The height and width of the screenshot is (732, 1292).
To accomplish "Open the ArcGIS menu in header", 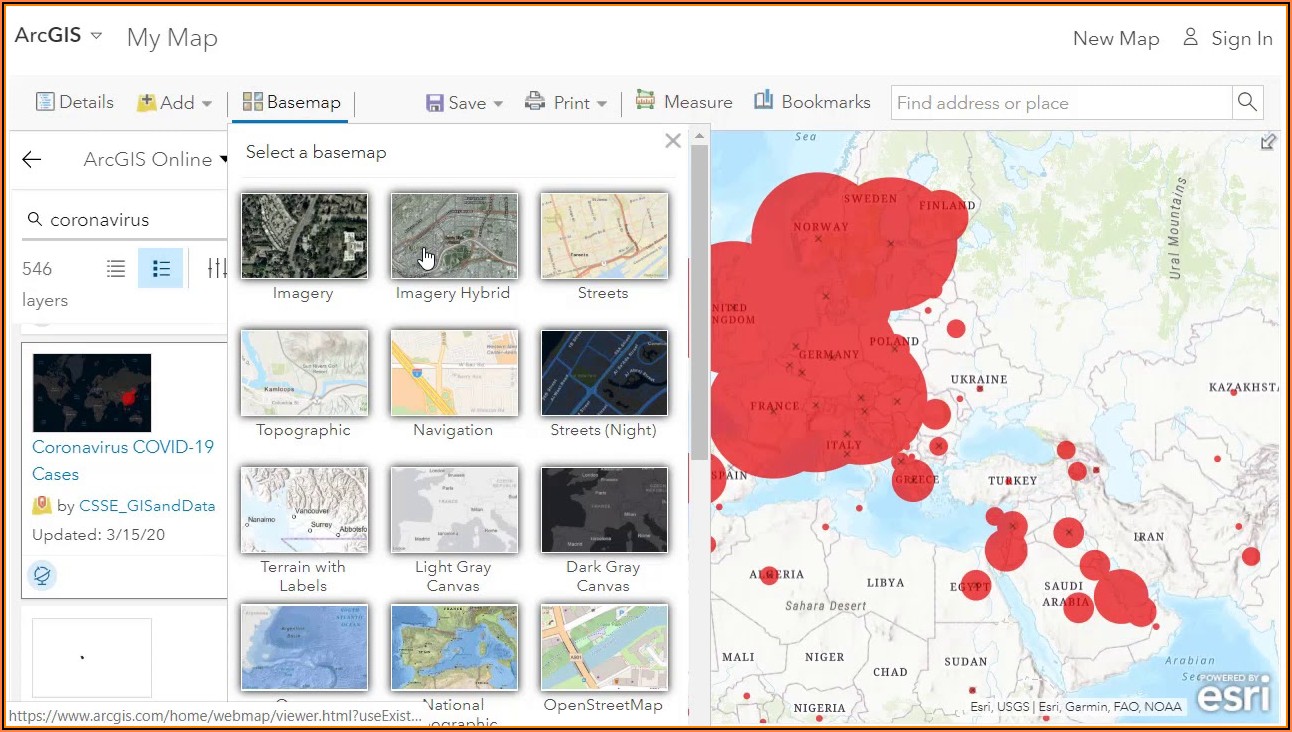I will coord(59,35).
